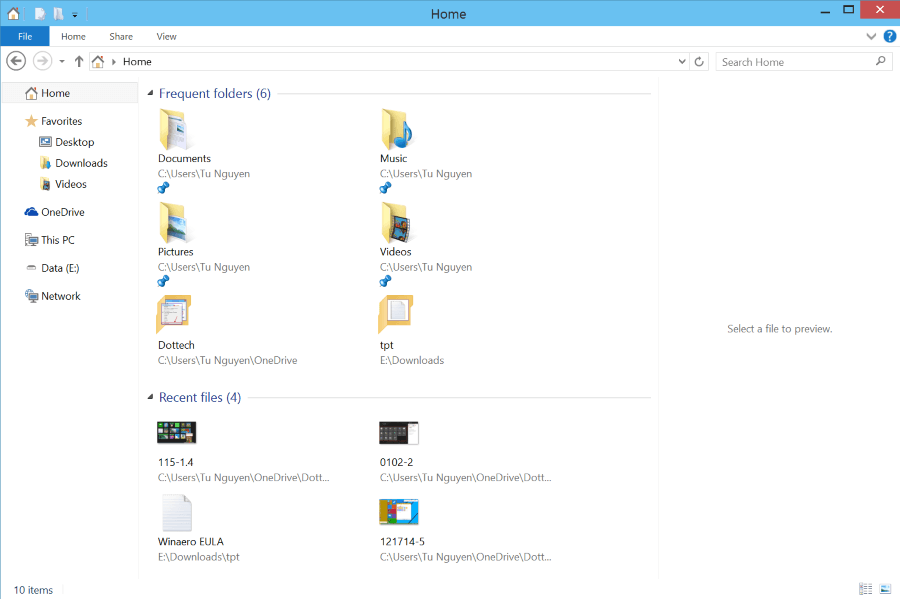Screen dimensions: 900x599
Task: Click the 'Select a file to preview.' text
Action: 779,329
